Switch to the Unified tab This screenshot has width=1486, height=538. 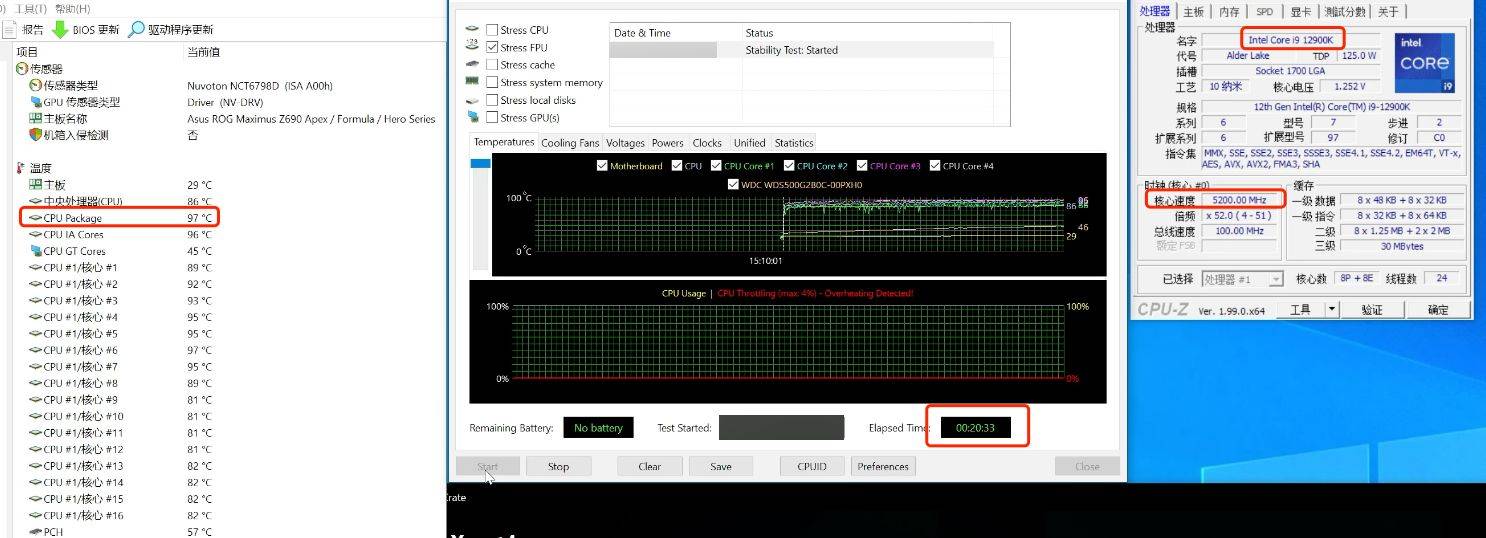(749, 143)
